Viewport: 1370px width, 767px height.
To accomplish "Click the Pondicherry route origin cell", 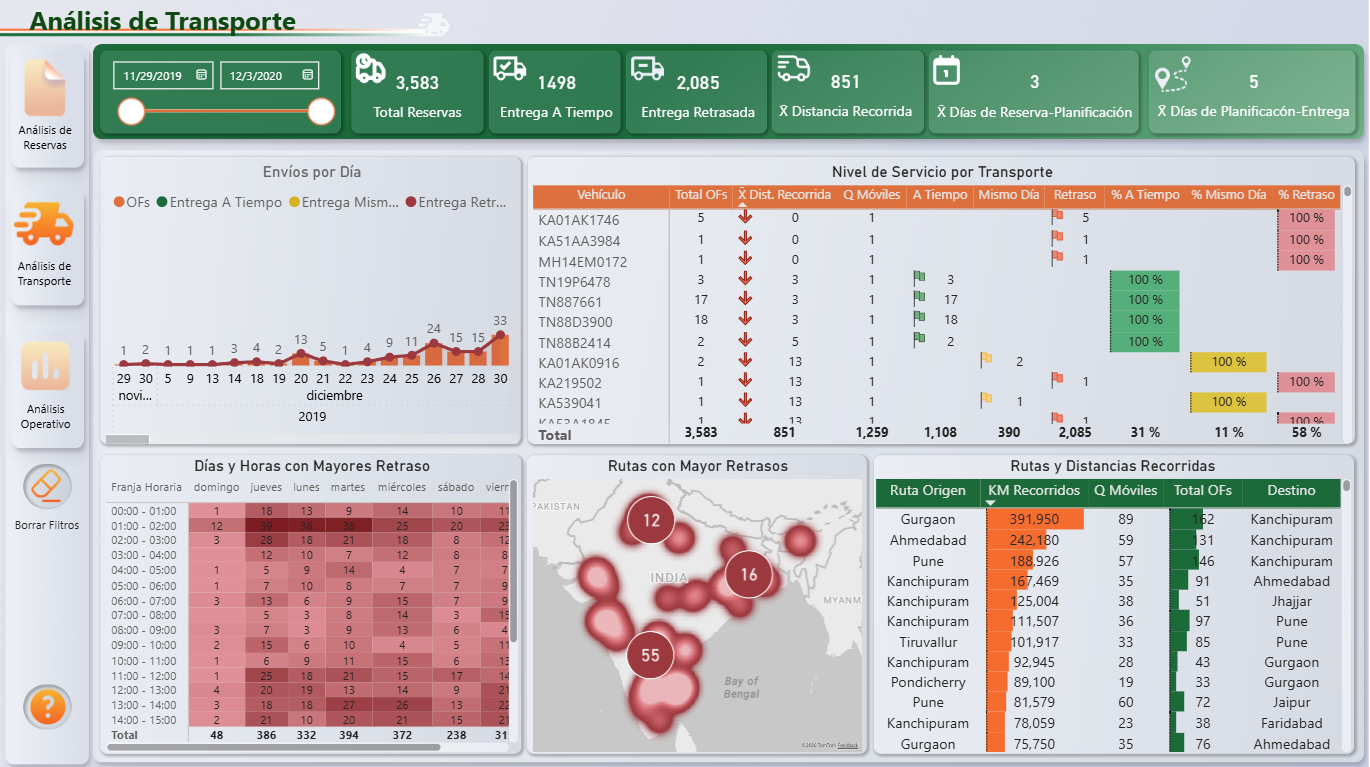I will (x=928, y=682).
